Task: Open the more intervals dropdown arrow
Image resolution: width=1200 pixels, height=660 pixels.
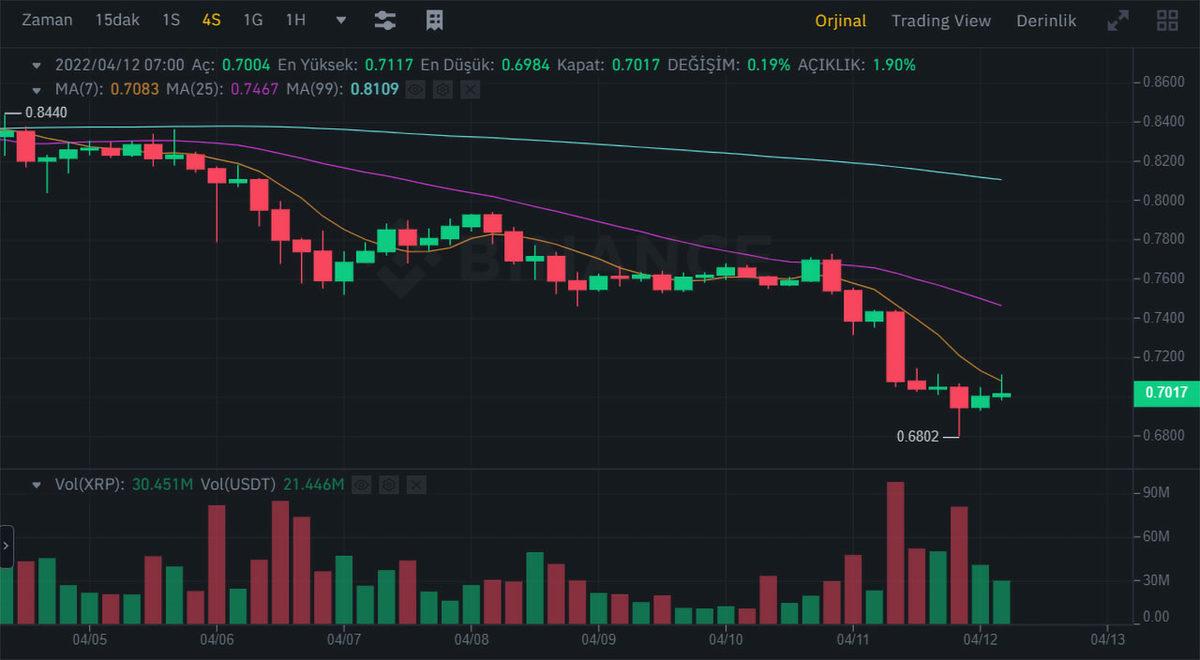Action: click(341, 21)
